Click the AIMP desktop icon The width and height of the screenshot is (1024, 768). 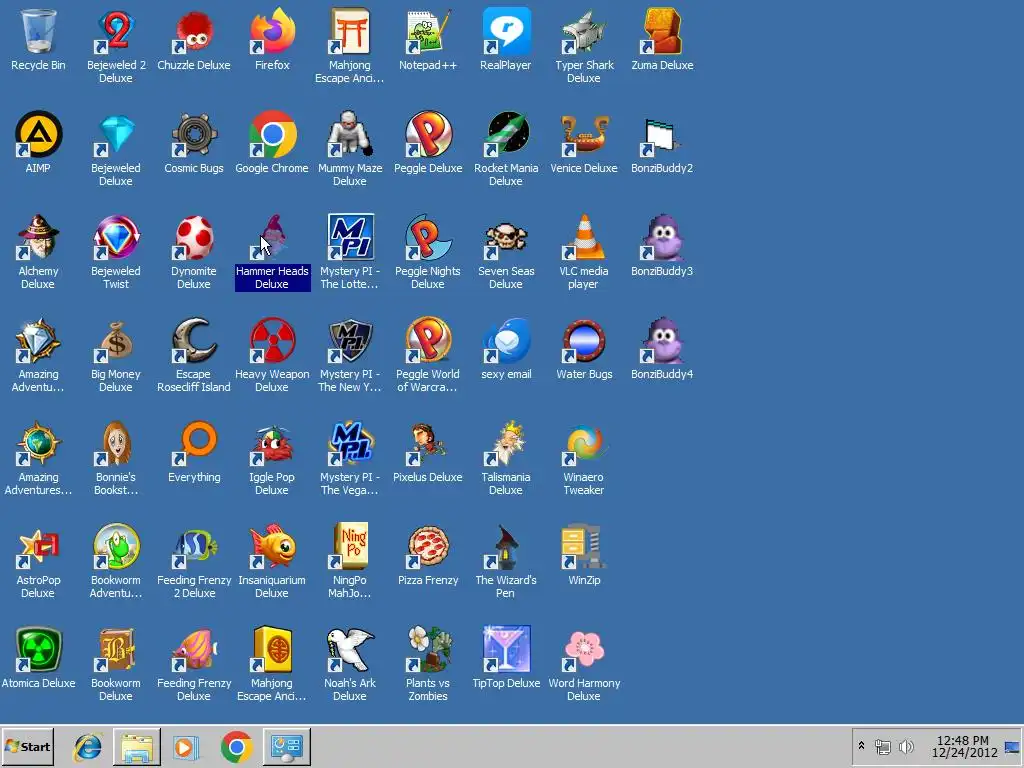38,134
